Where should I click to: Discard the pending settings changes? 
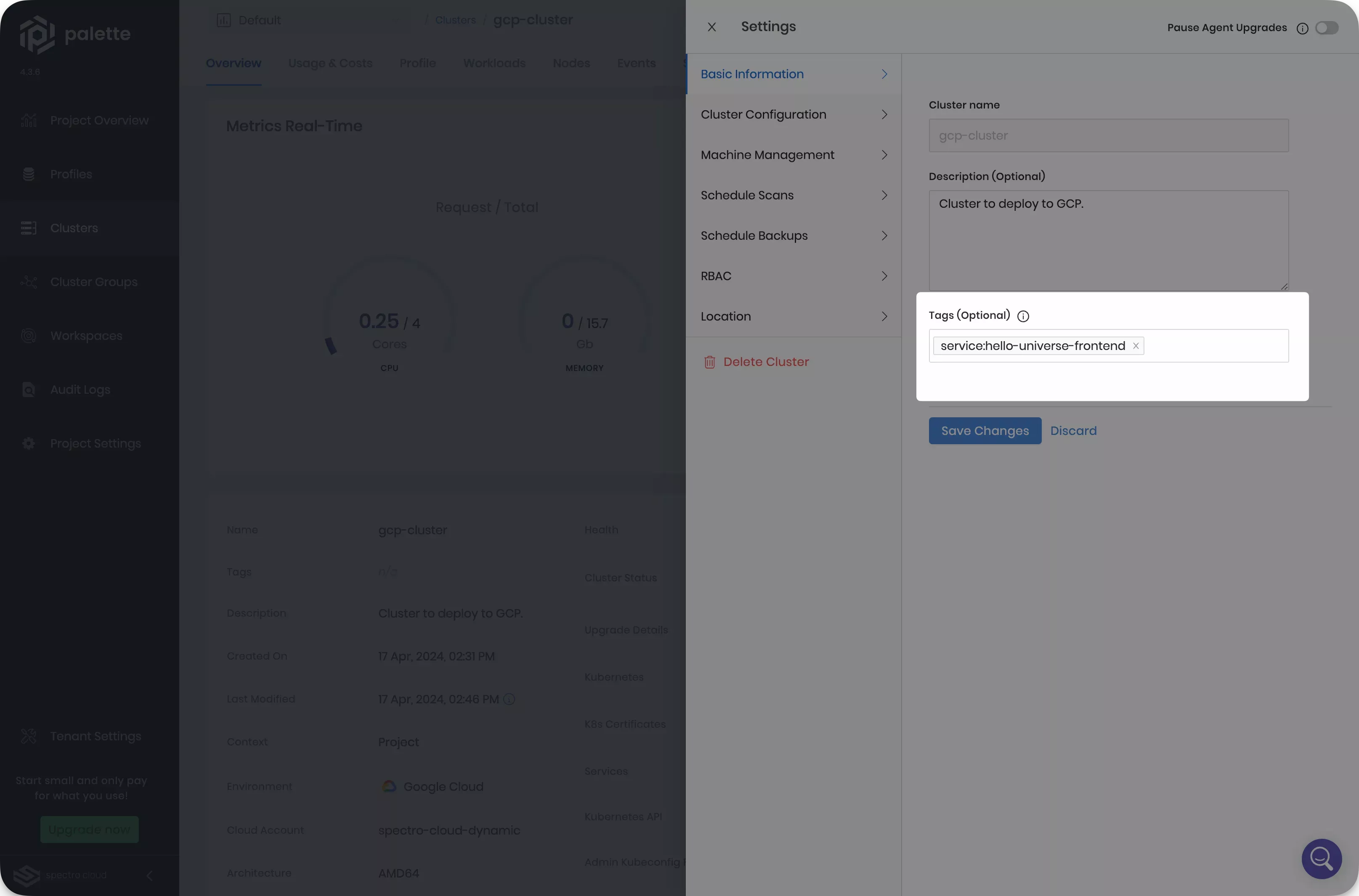click(1074, 431)
